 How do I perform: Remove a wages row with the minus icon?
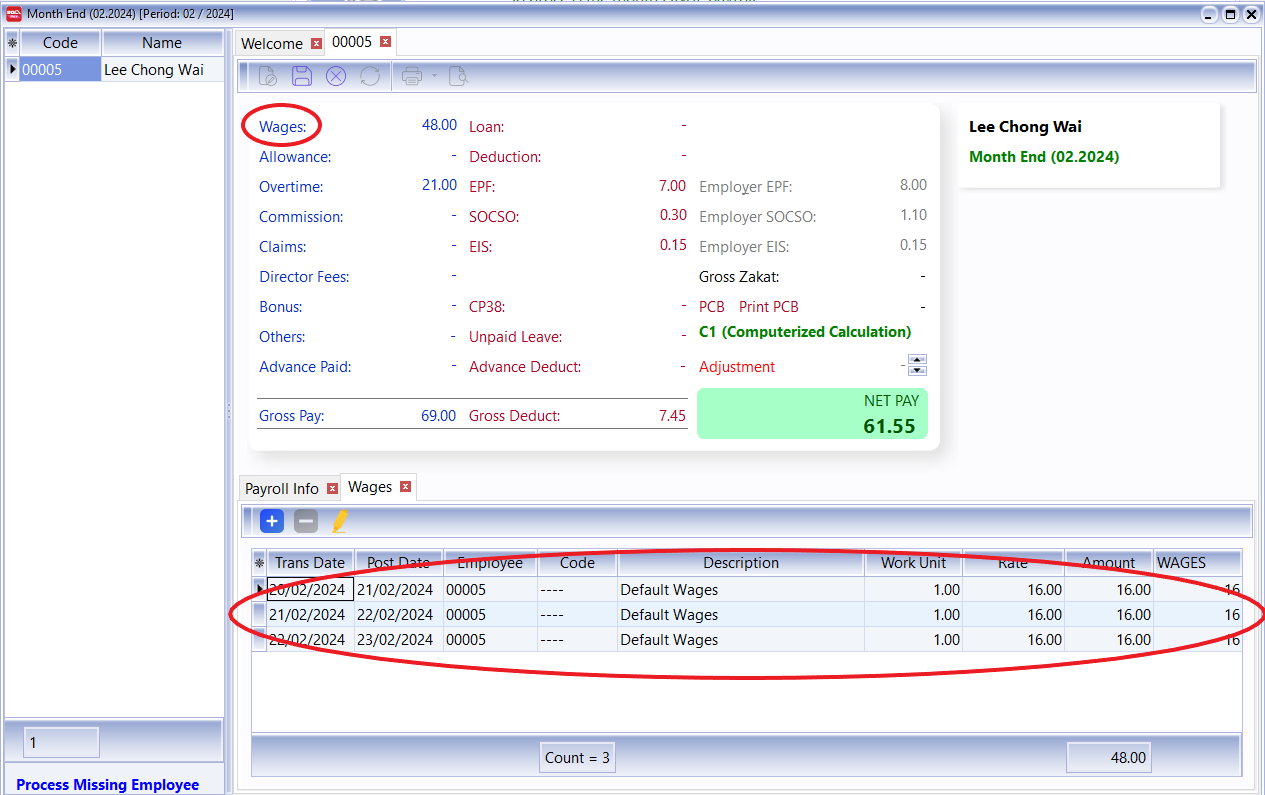click(306, 521)
